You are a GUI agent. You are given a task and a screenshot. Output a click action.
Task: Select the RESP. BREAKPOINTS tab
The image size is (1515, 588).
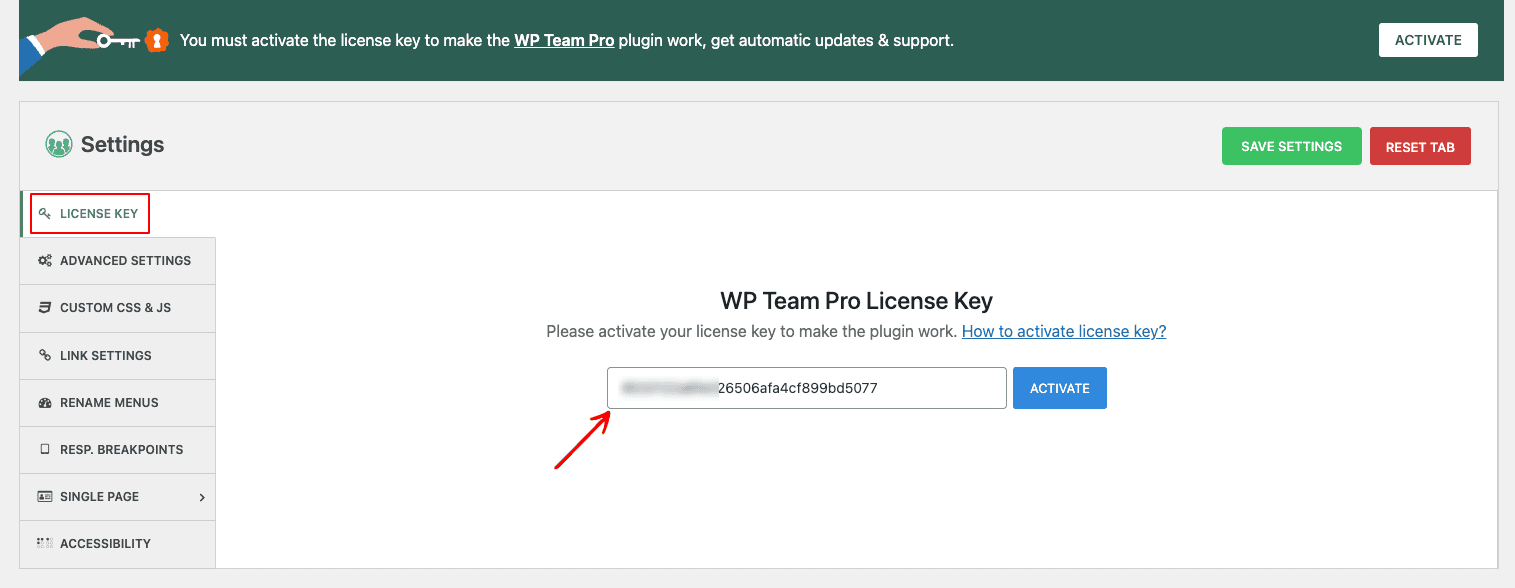(118, 449)
